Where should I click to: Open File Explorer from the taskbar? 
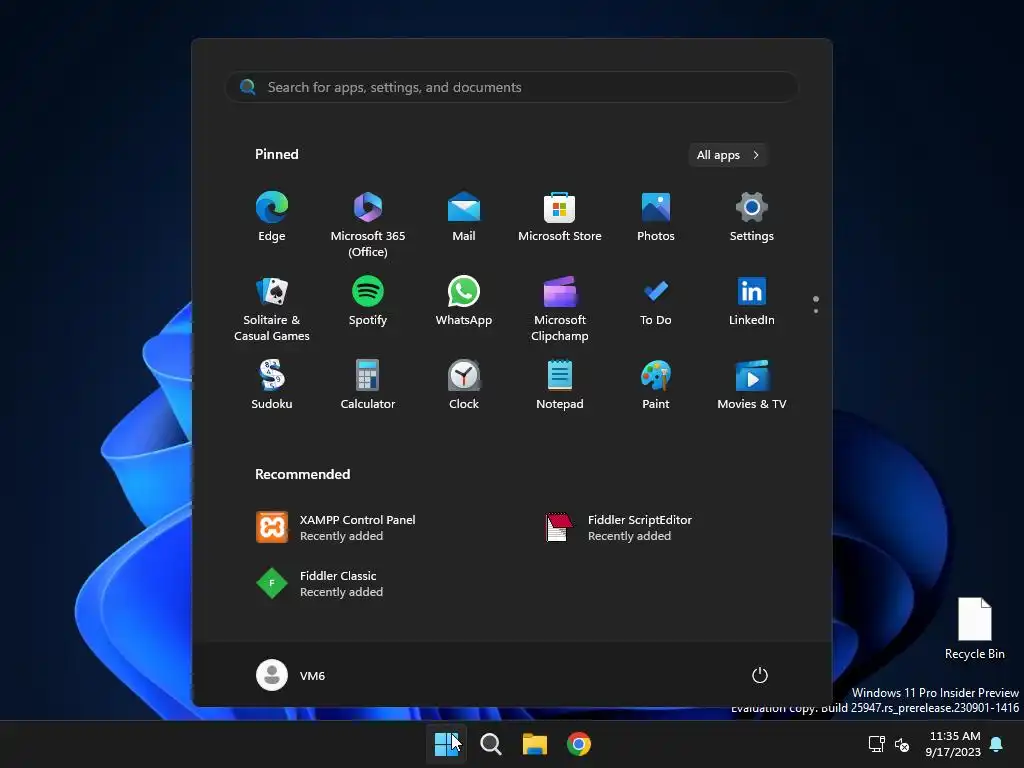pyautogui.click(x=535, y=744)
